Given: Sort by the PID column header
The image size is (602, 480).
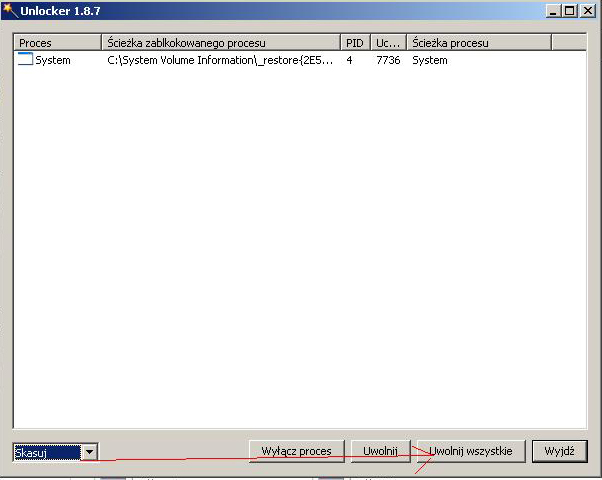Looking at the screenshot, I should point(355,42).
